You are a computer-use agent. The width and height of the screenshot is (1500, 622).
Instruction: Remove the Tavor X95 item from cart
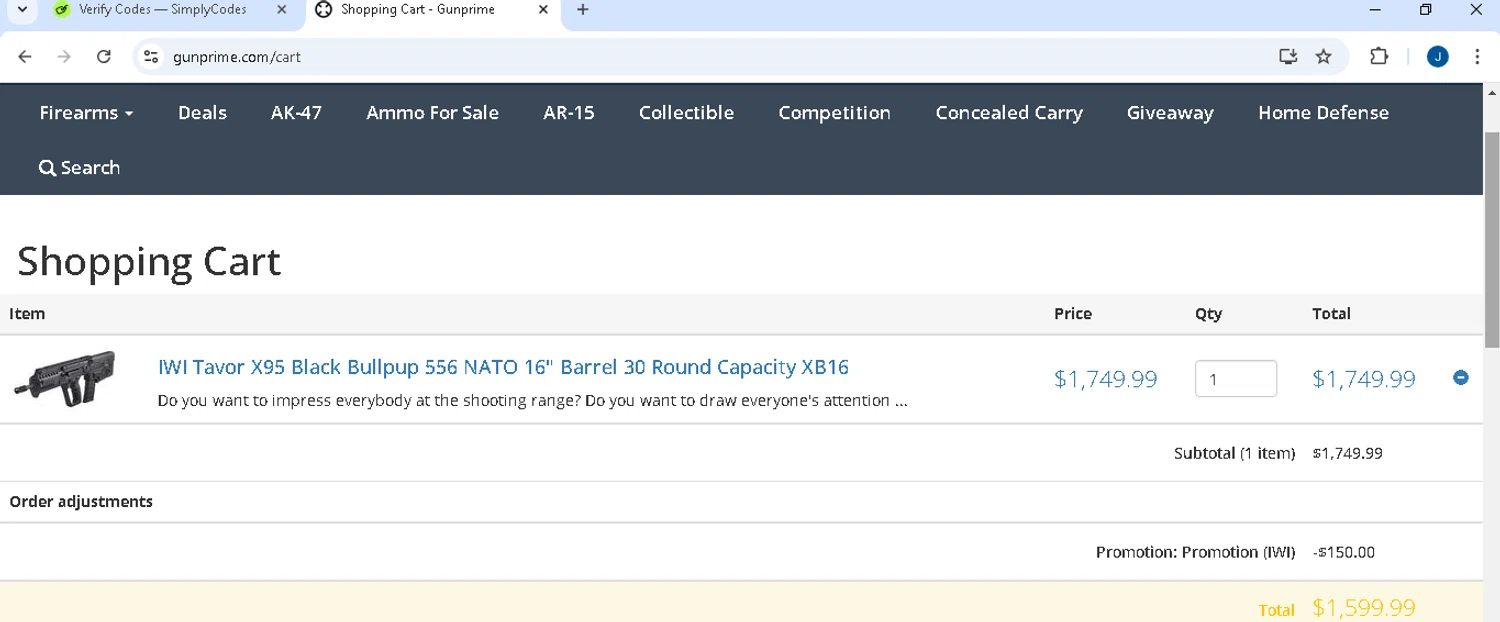(1460, 378)
